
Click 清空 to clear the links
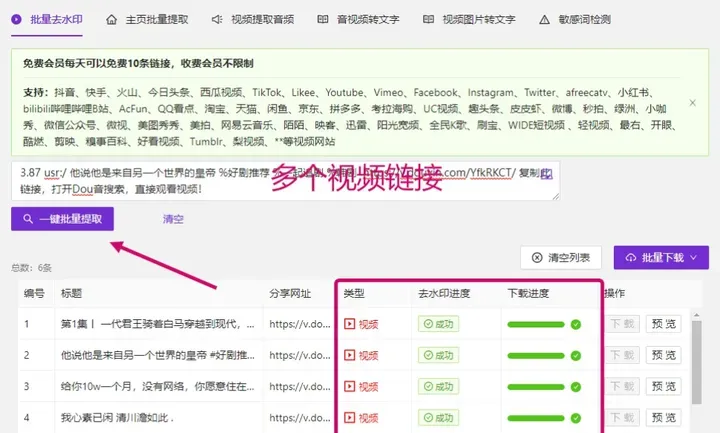tap(173, 219)
